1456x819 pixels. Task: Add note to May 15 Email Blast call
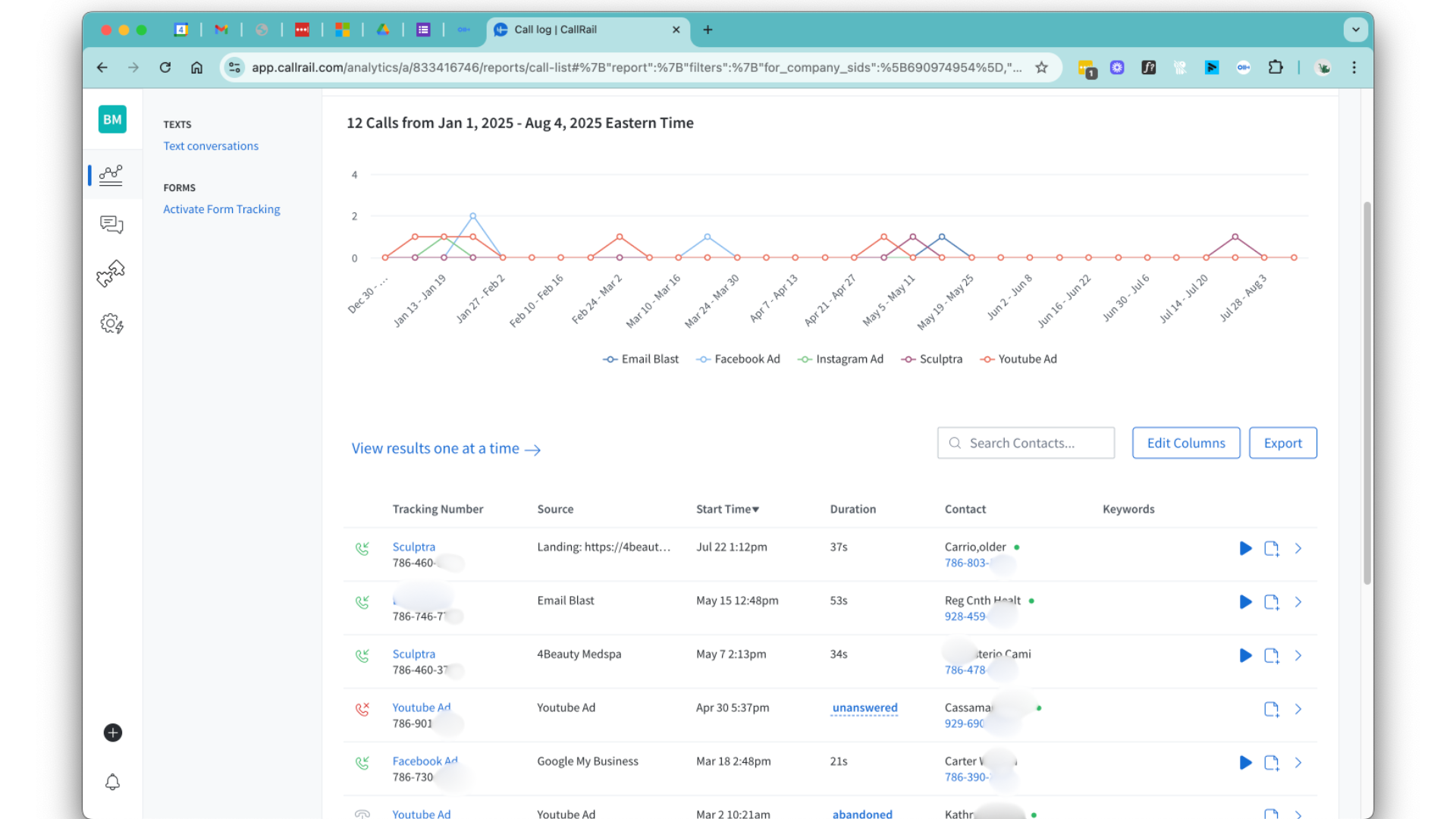[x=1272, y=602]
